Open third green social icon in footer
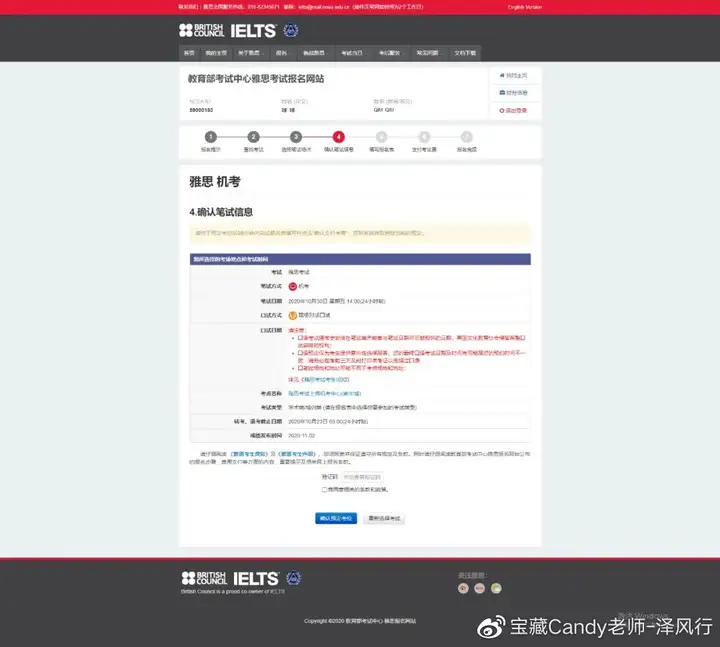 pyautogui.click(x=496, y=588)
